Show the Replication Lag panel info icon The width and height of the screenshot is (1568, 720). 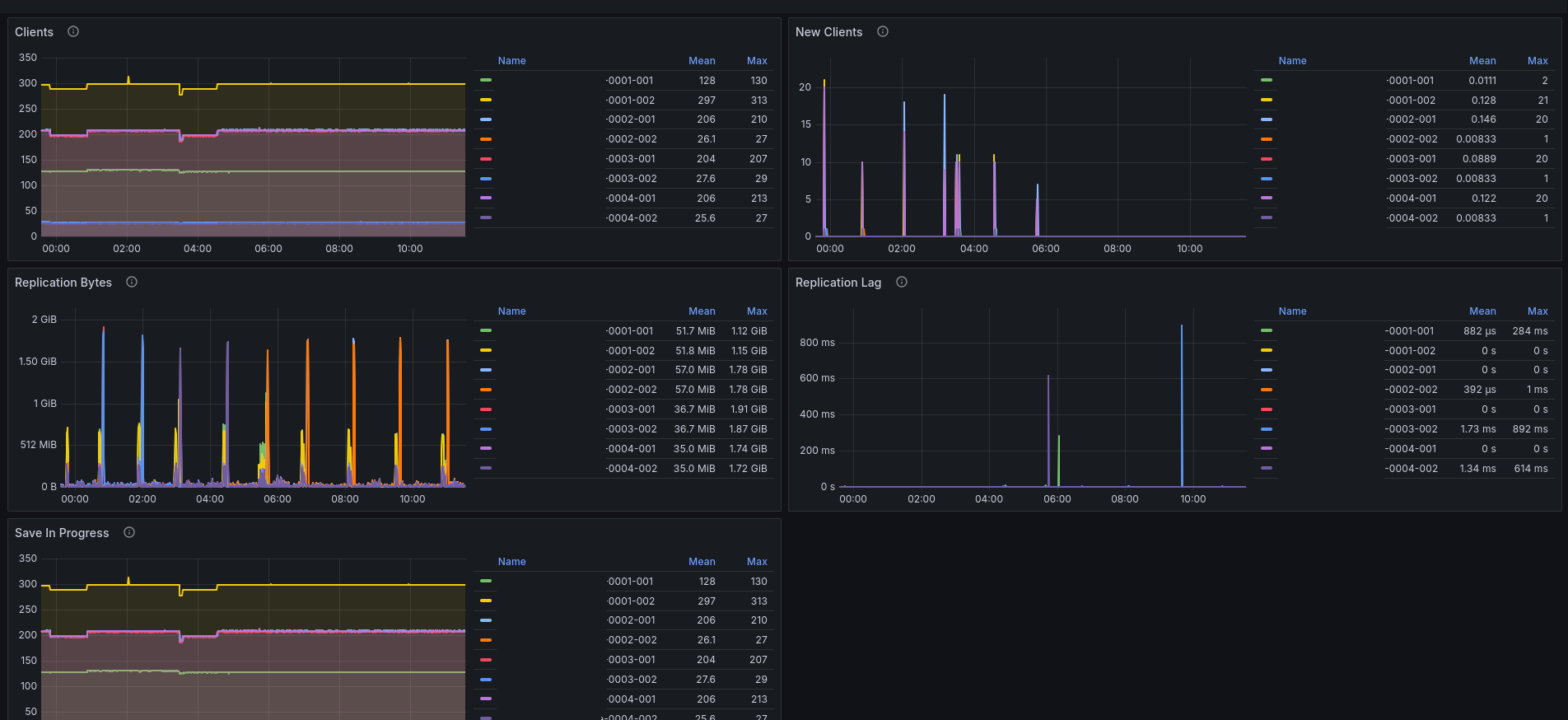pyautogui.click(x=902, y=282)
